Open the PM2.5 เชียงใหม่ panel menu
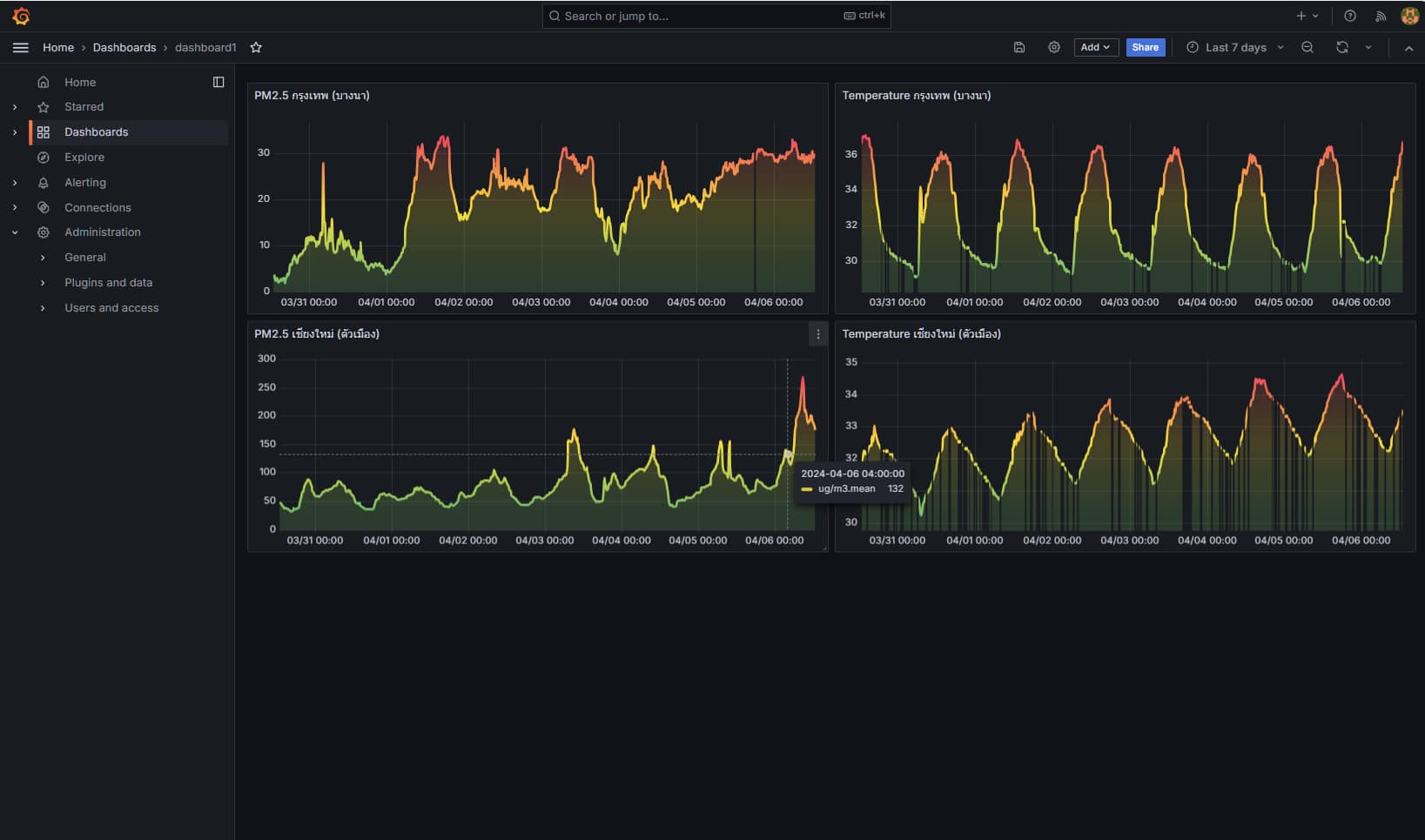 [817, 333]
